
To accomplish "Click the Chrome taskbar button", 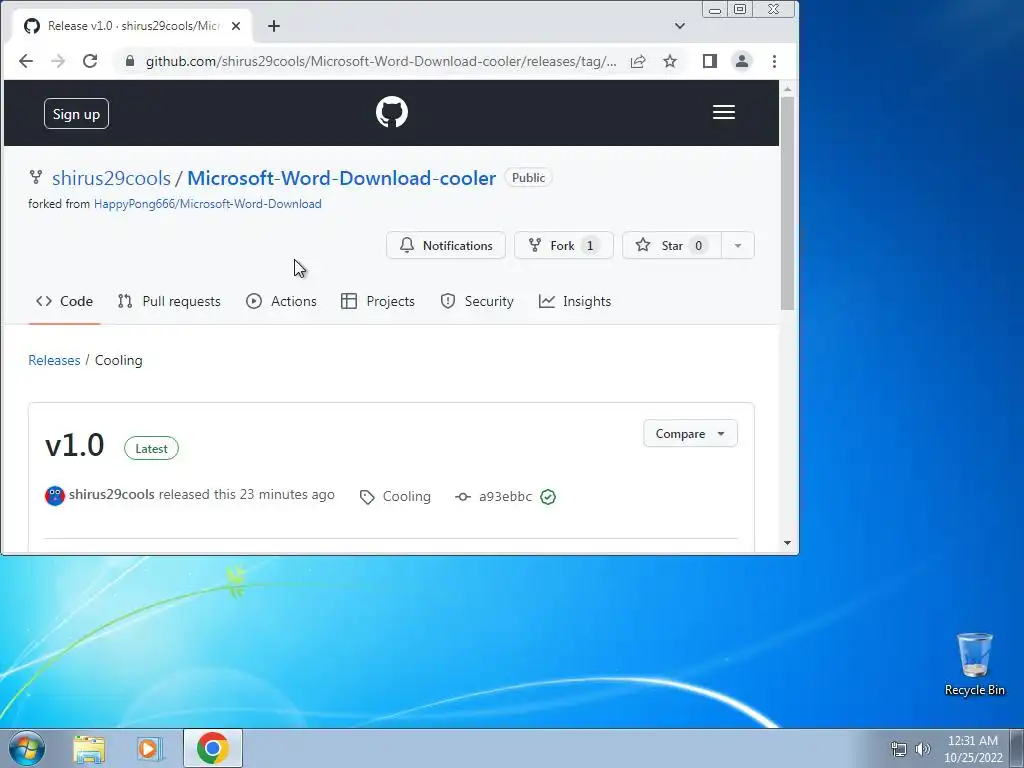I will [x=213, y=748].
